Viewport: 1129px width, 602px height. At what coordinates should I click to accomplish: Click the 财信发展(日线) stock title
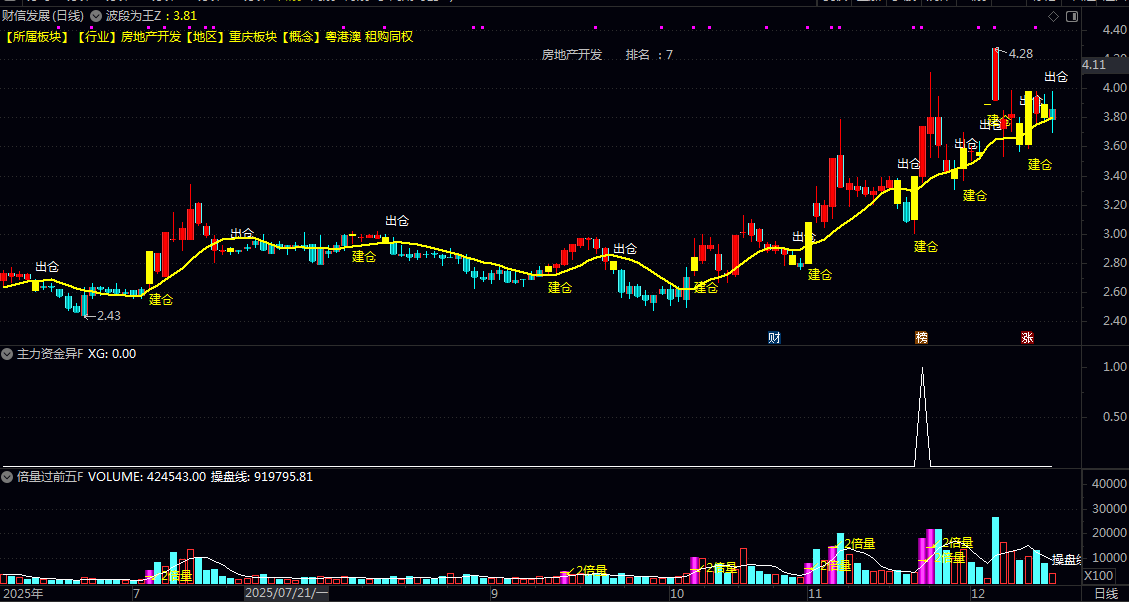(42, 16)
